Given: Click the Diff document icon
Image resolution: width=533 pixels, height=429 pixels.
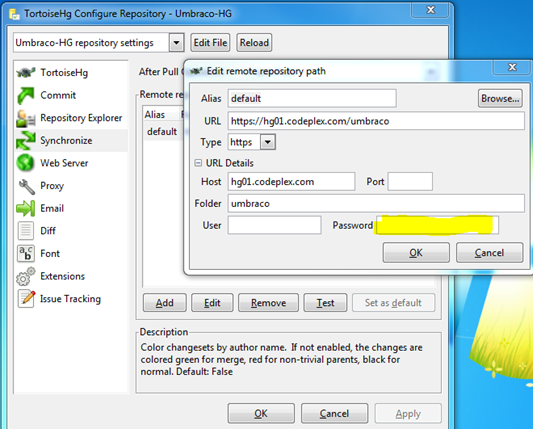Looking at the screenshot, I should pyautogui.click(x=26, y=231).
